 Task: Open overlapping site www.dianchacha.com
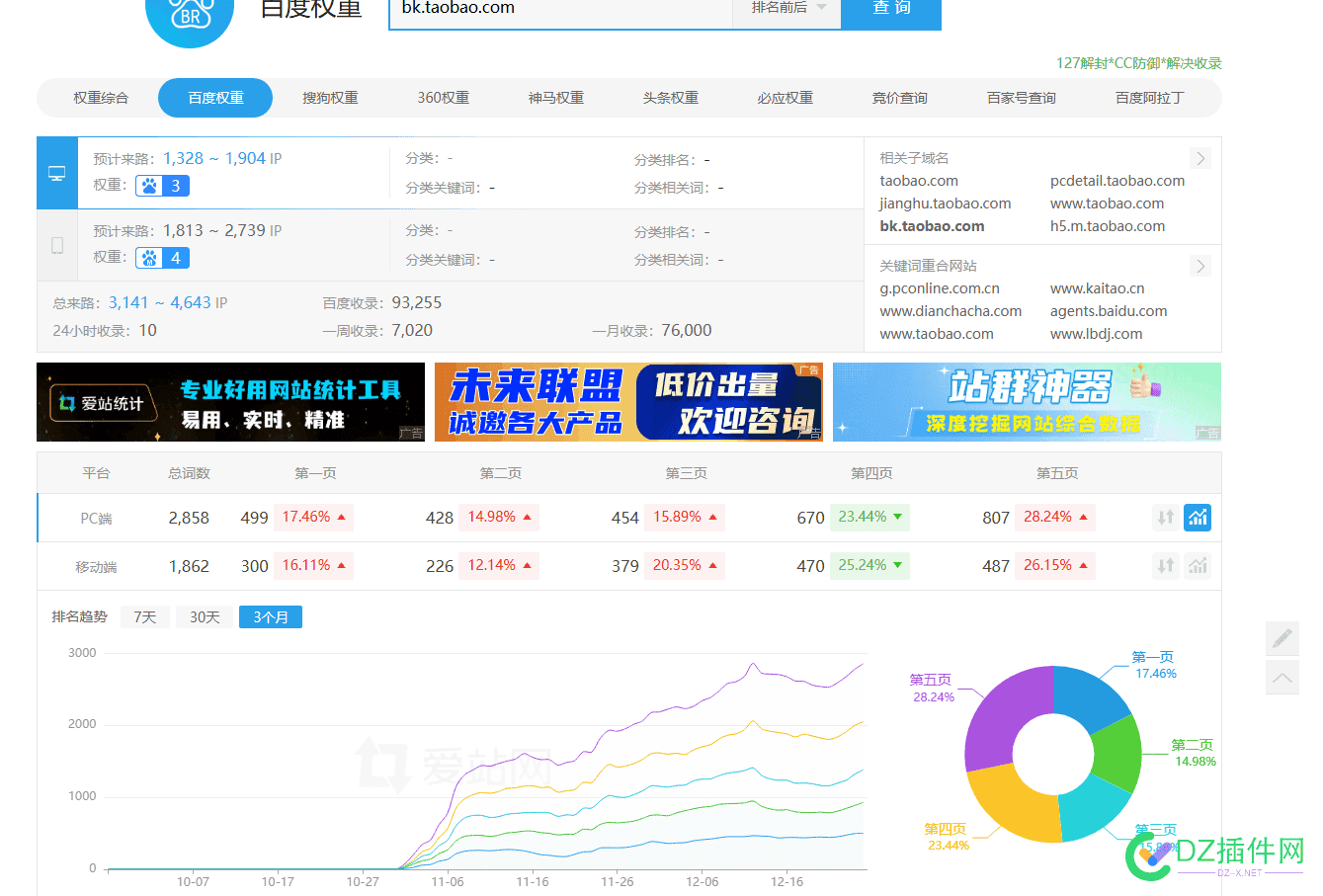[x=951, y=311]
